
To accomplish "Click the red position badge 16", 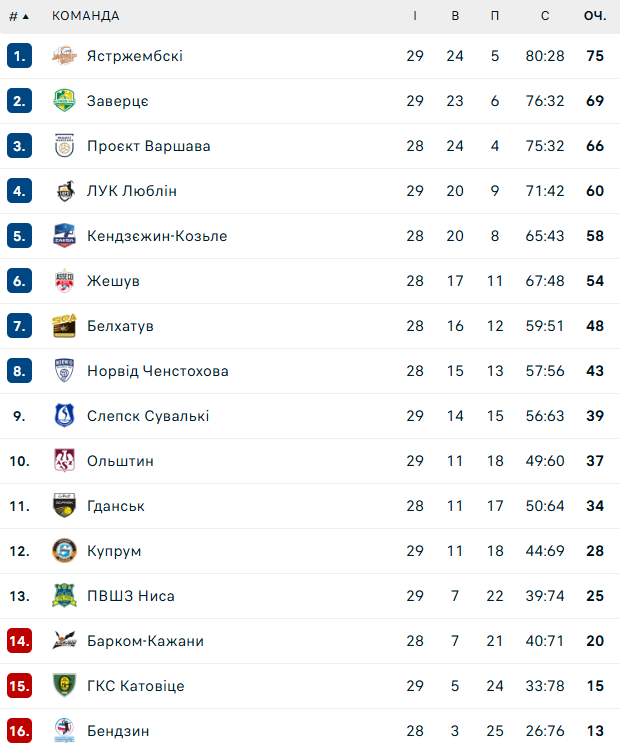I will [19, 731].
